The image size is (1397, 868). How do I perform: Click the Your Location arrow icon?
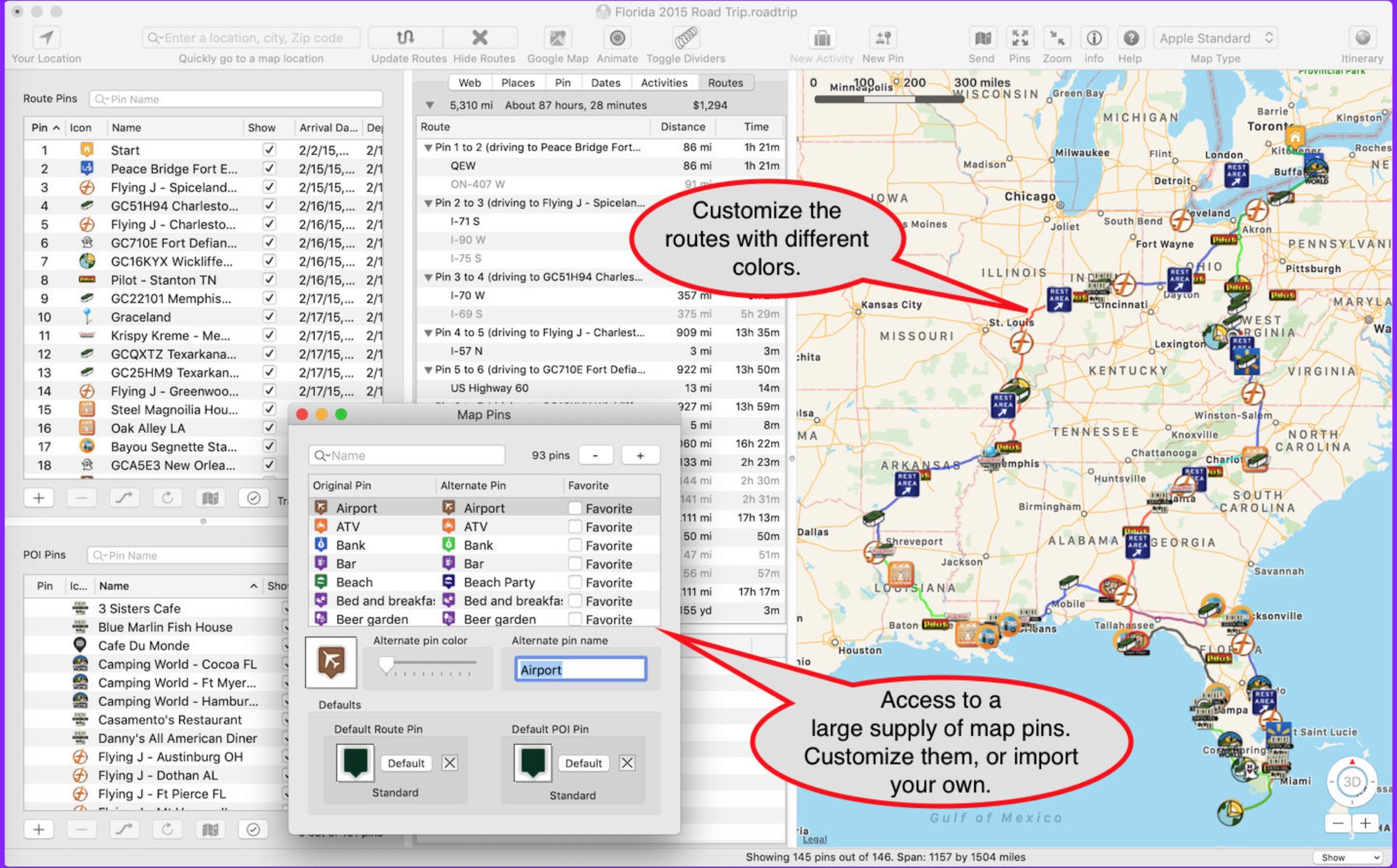46,38
